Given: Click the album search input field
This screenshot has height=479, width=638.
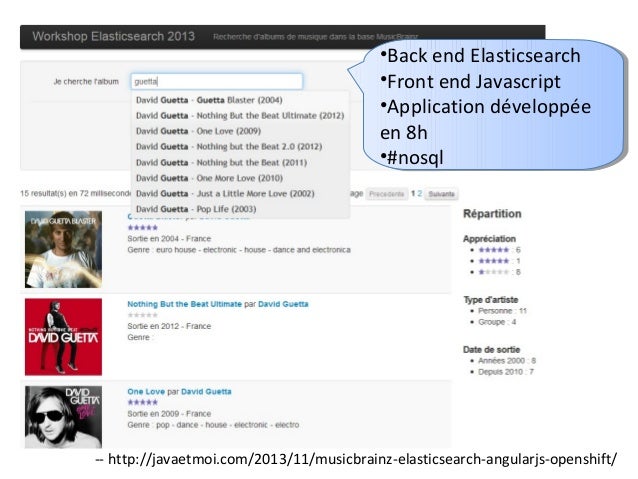Looking at the screenshot, I should click(x=217, y=81).
